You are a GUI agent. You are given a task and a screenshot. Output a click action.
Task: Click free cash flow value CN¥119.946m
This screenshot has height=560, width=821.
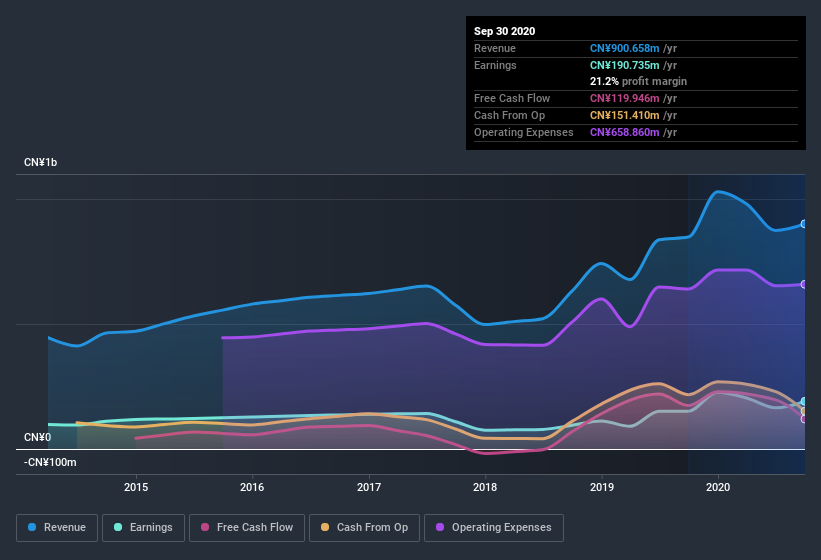(625, 98)
